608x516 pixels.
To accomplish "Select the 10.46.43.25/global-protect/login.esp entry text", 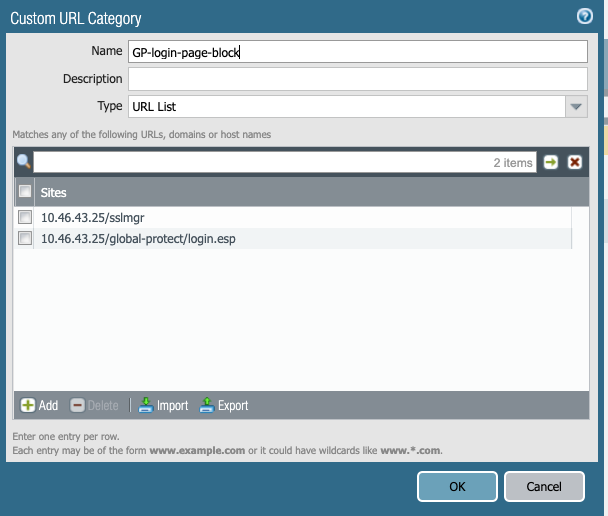I will point(138,238).
